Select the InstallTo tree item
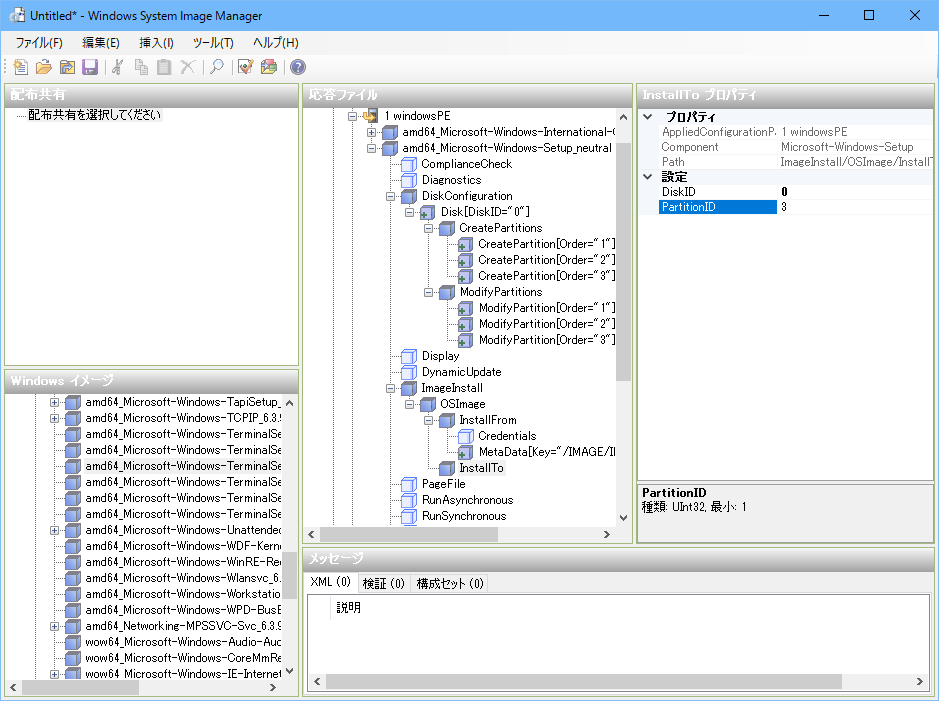The image size is (939, 701). [x=481, y=468]
